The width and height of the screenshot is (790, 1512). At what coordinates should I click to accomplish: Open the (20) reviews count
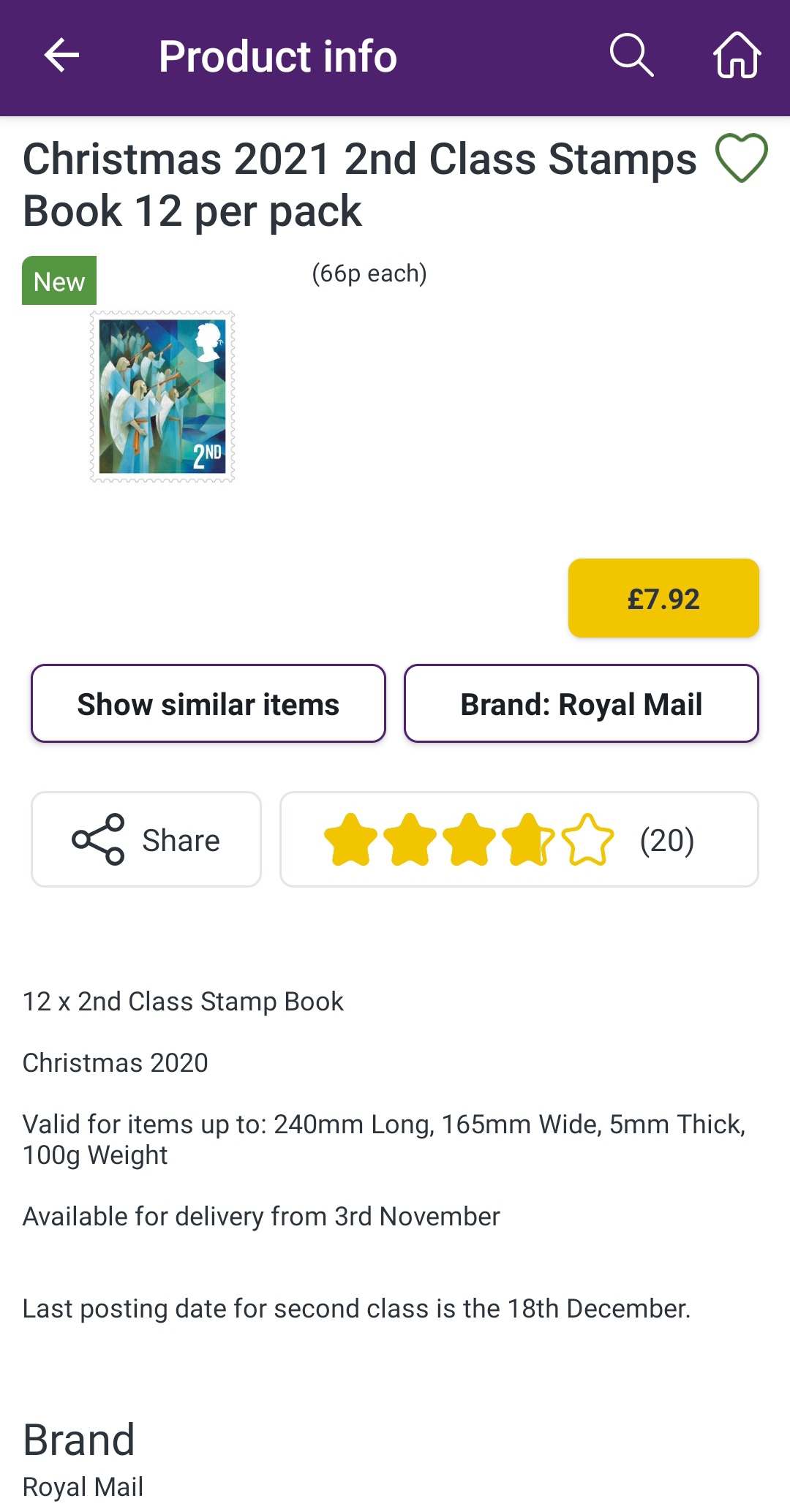coord(666,840)
